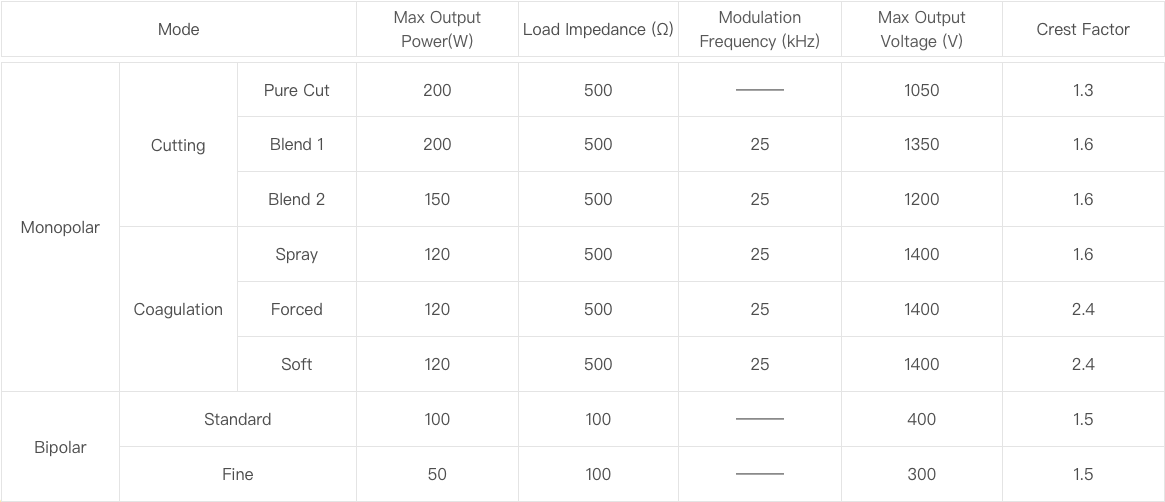Select the Blend 1 mode cell
Viewport: 1165px width, 502px height.
(x=296, y=145)
